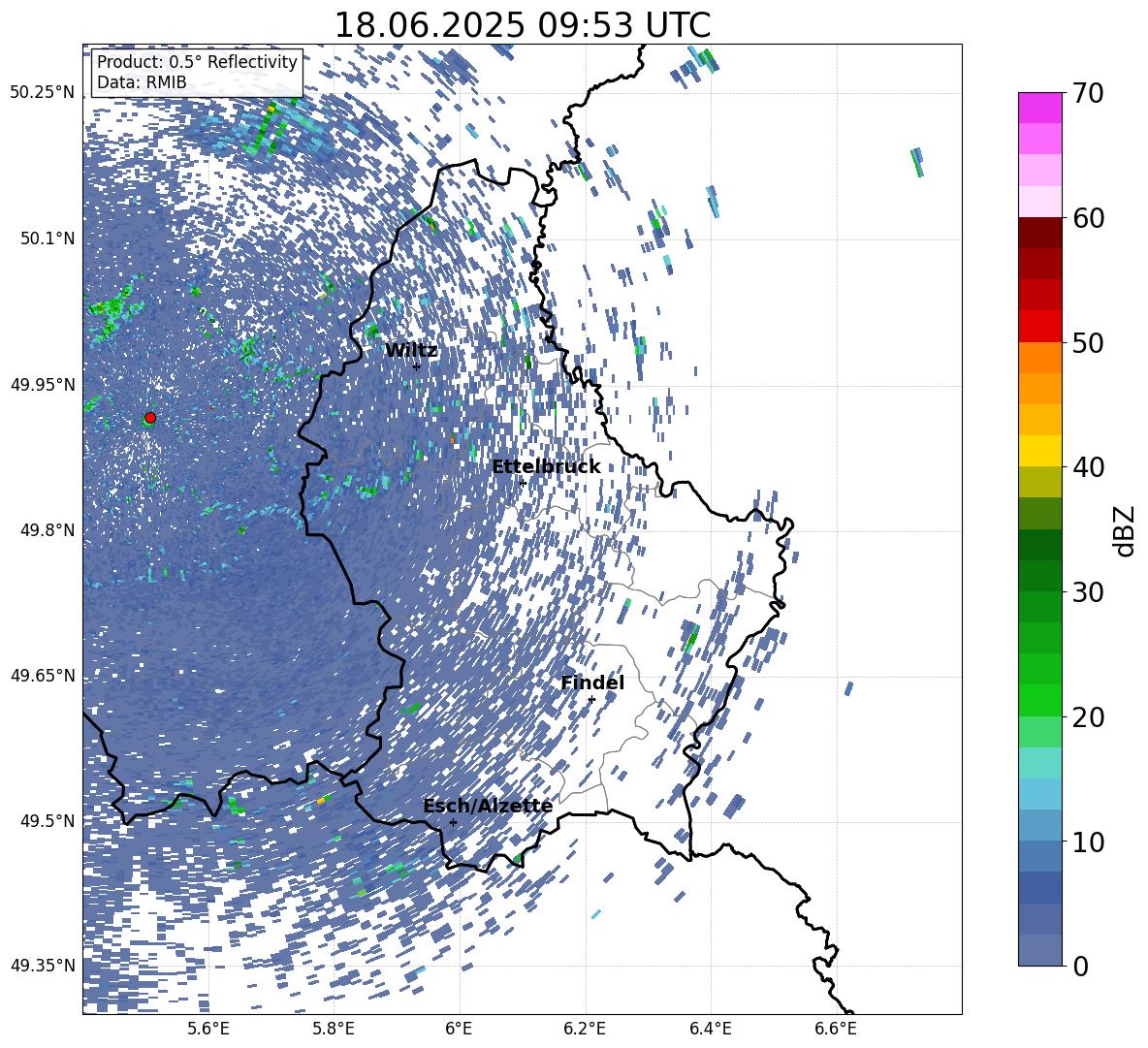Click the 6.2°E longitude label

pyautogui.click(x=585, y=1029)
